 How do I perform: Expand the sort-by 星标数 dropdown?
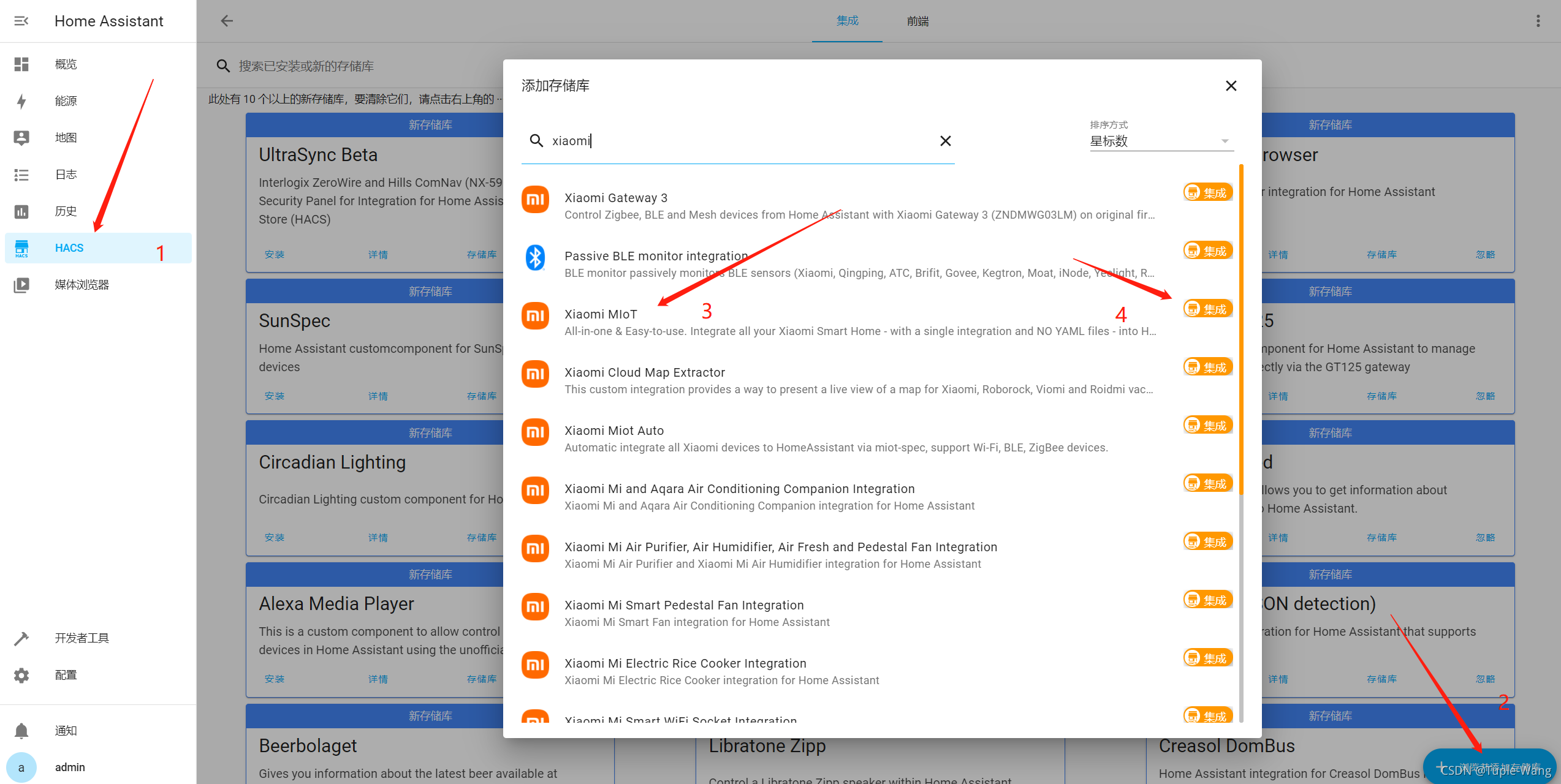click(x=1160, y=141)
